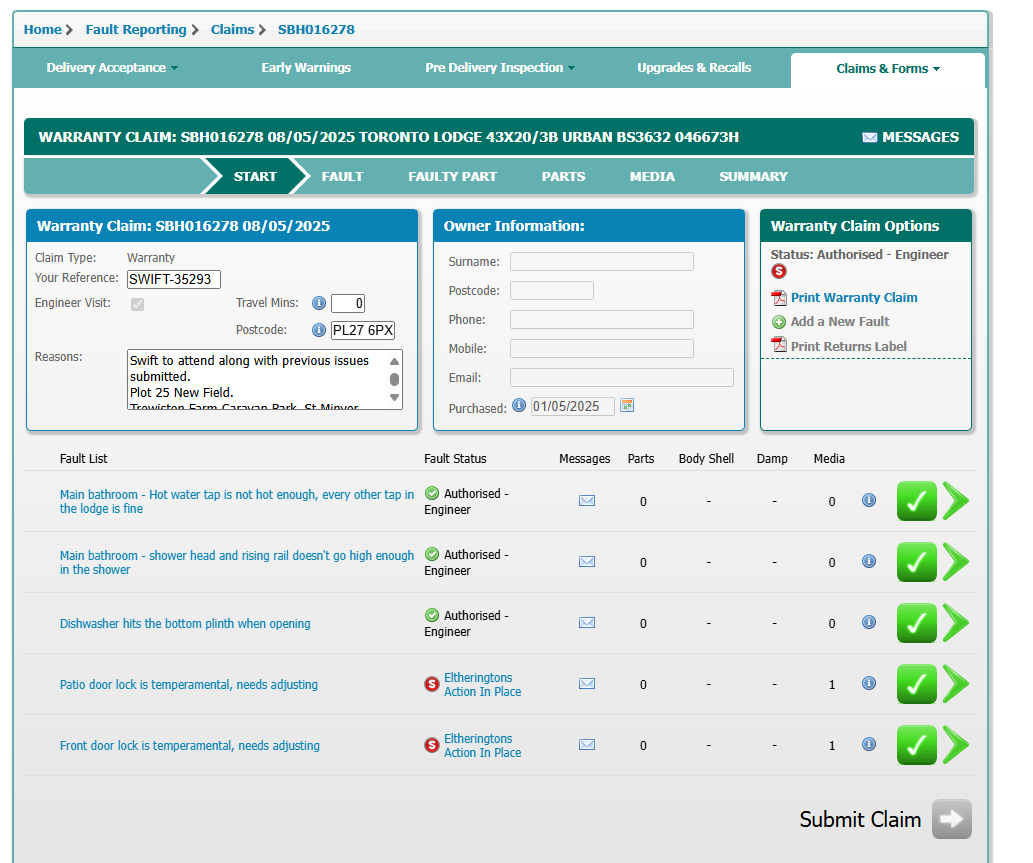Click the calendar icon beside Purchased date
The height and width of the screenshot is (863, 1033).
627,405
